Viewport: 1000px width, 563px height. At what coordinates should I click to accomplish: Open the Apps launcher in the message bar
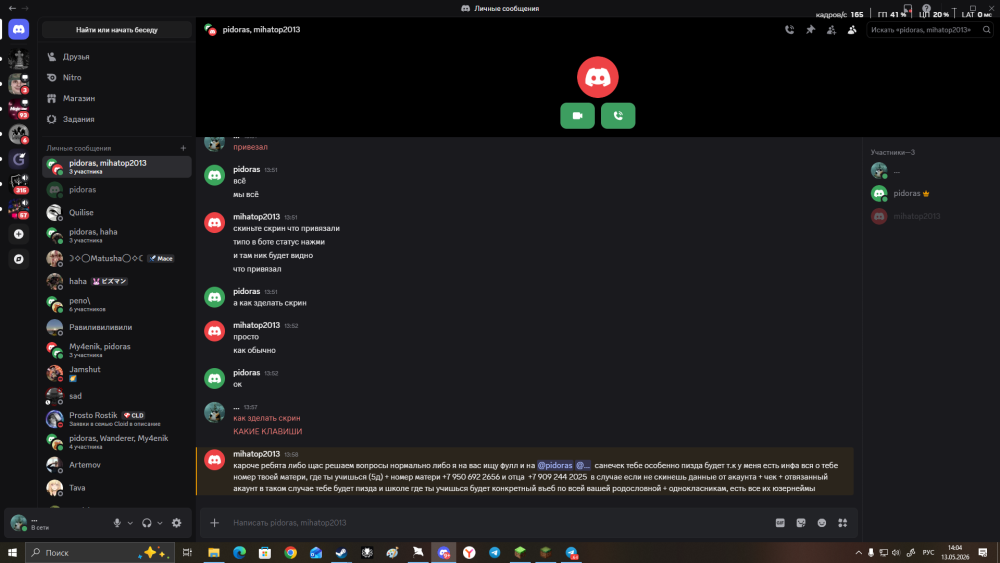click(842, 523)
